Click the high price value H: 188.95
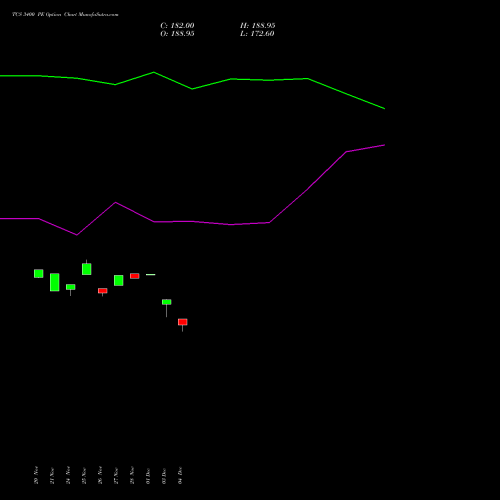The height and width of the screenshot is (500, 500). pyautogui.click(x=258, y=26)
